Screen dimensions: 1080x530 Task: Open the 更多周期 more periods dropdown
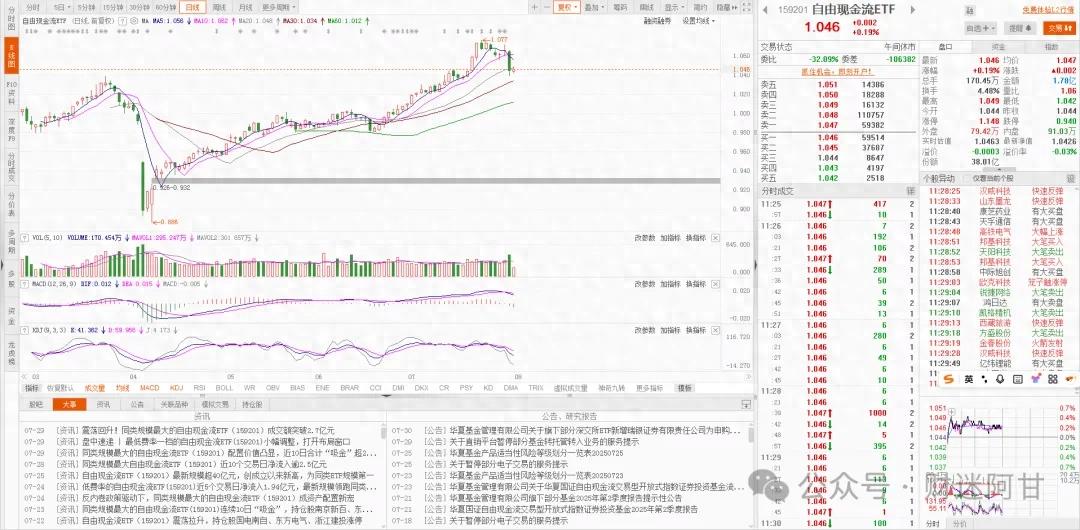click(x=277, y=7)
